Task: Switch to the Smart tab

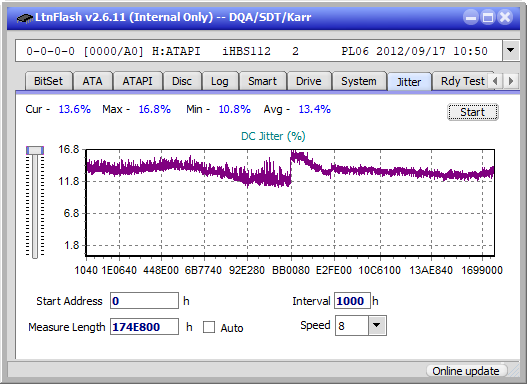Action: click(262, 81)
